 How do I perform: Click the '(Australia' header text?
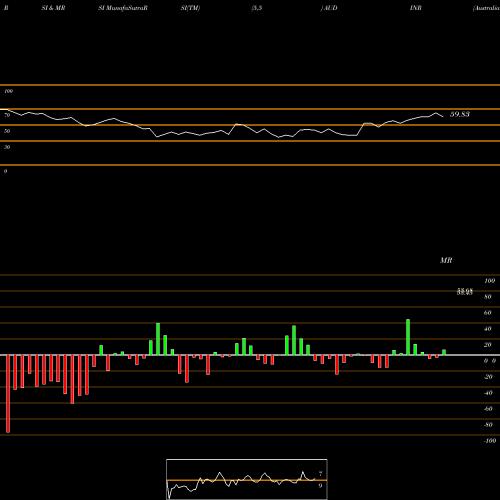click(x=486, y=8)
